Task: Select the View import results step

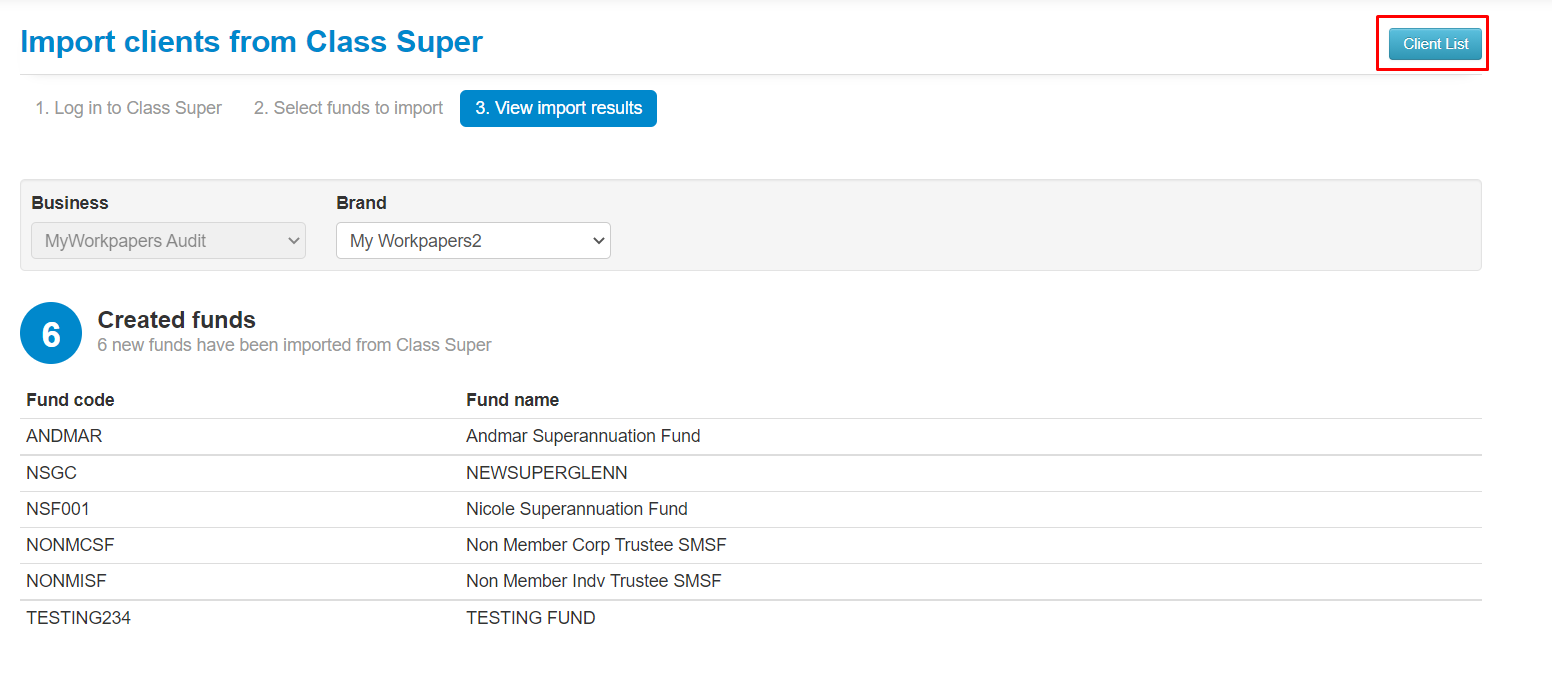Action: point(558,108)
